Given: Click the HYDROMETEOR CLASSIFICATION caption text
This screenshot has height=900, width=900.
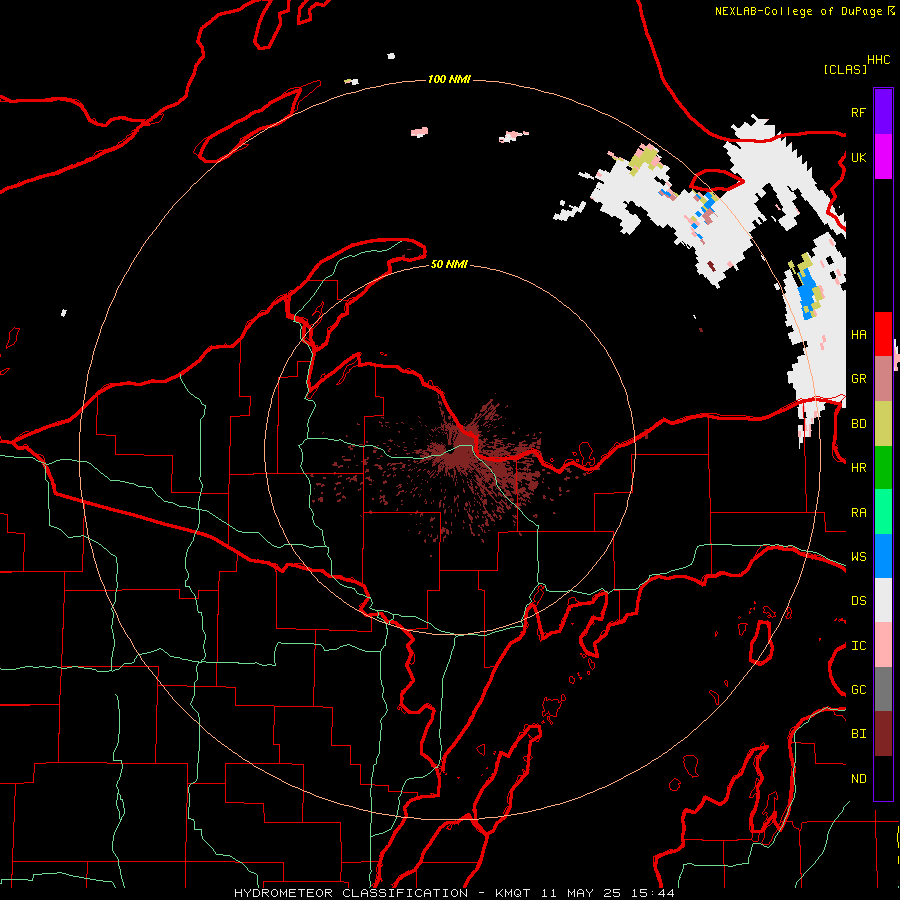Looking at the screenshot, I should [x=351, y=893].
